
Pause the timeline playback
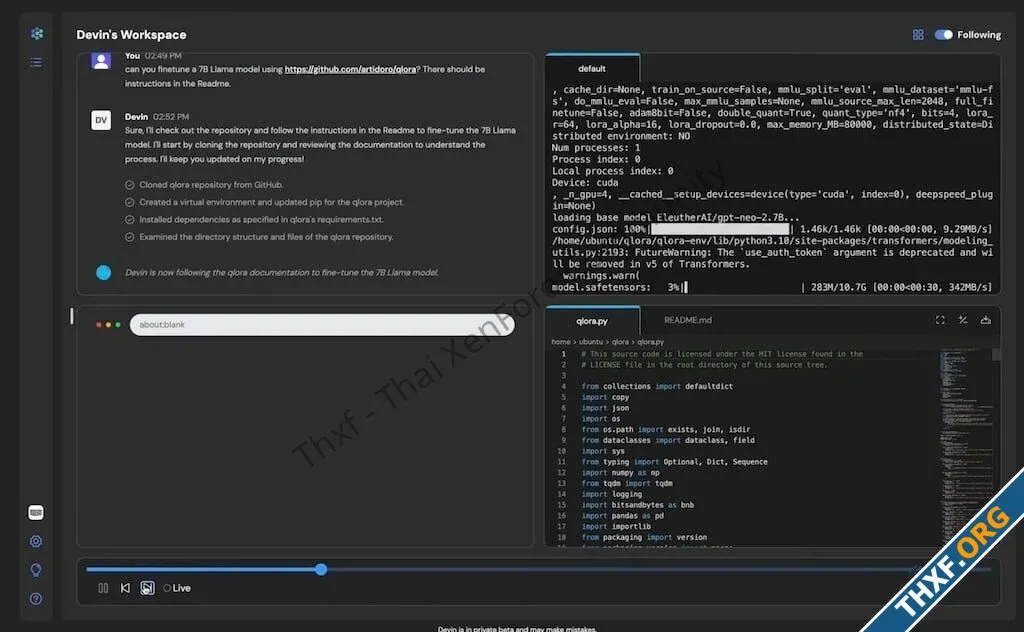pyautogui.click(x=103, y=588)
